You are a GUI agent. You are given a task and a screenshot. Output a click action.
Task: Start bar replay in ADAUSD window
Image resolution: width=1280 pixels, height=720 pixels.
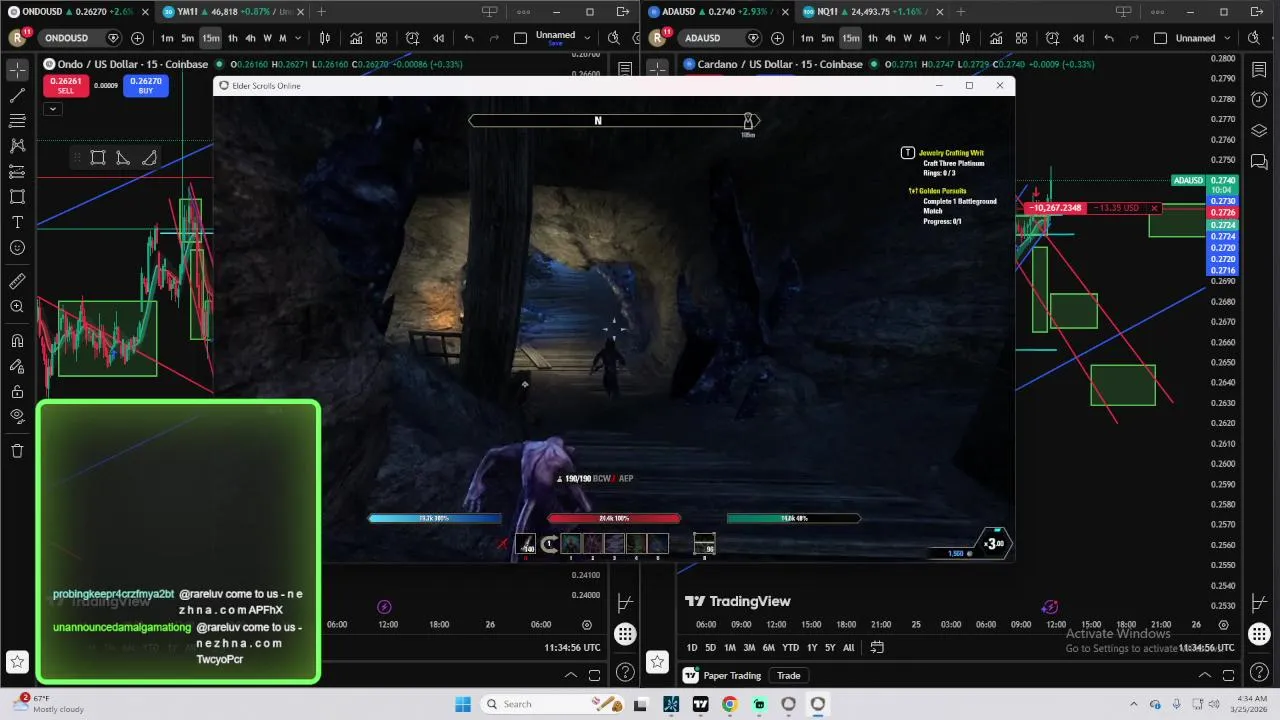pyautogui.click(x=1078, y=38)
